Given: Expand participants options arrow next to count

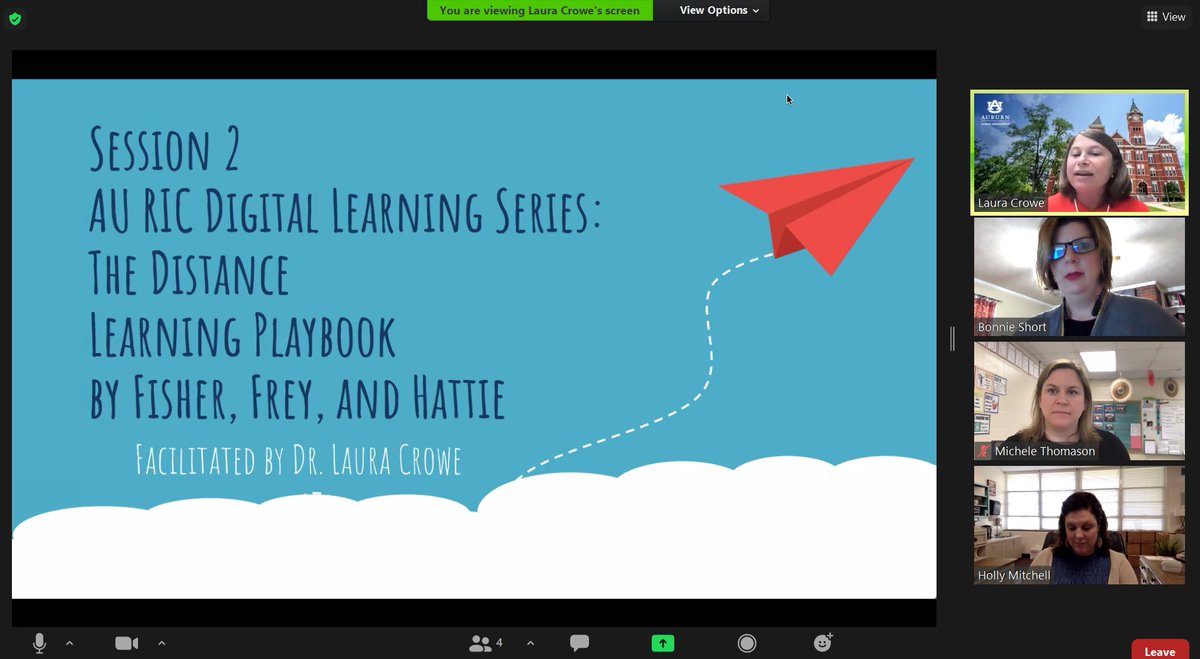Looking at the screenshot, I should [x=530, y=643].
